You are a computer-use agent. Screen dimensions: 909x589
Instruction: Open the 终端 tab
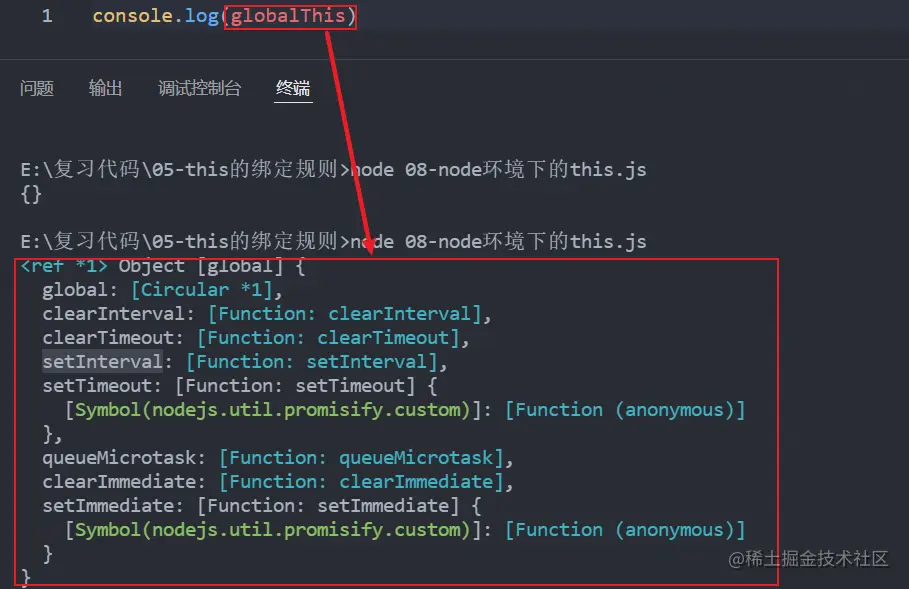[293, 88]
